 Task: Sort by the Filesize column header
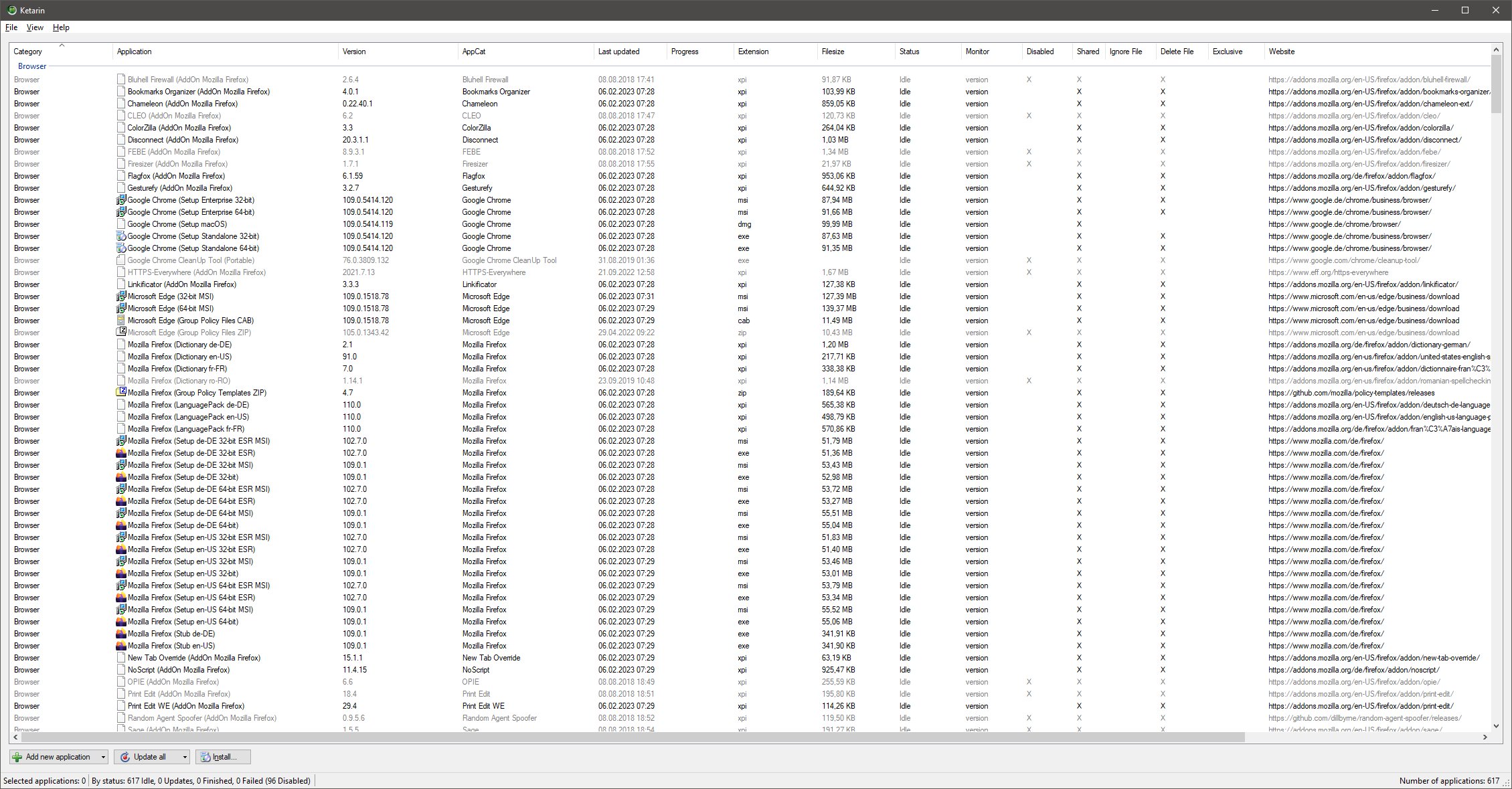(x=833, y=52)
